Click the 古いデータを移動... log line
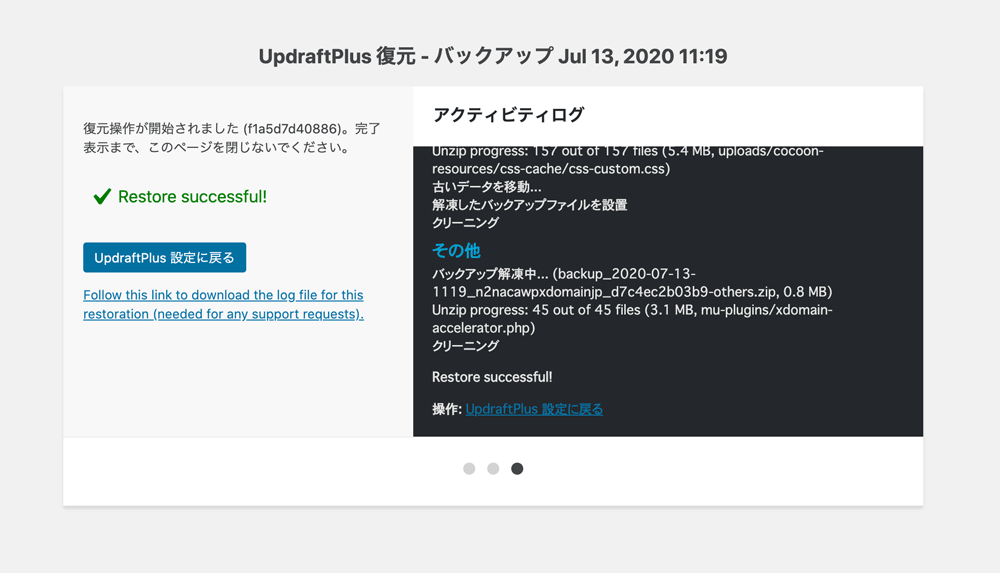This screenshot has height=573, width=1000. click(487, 187)
